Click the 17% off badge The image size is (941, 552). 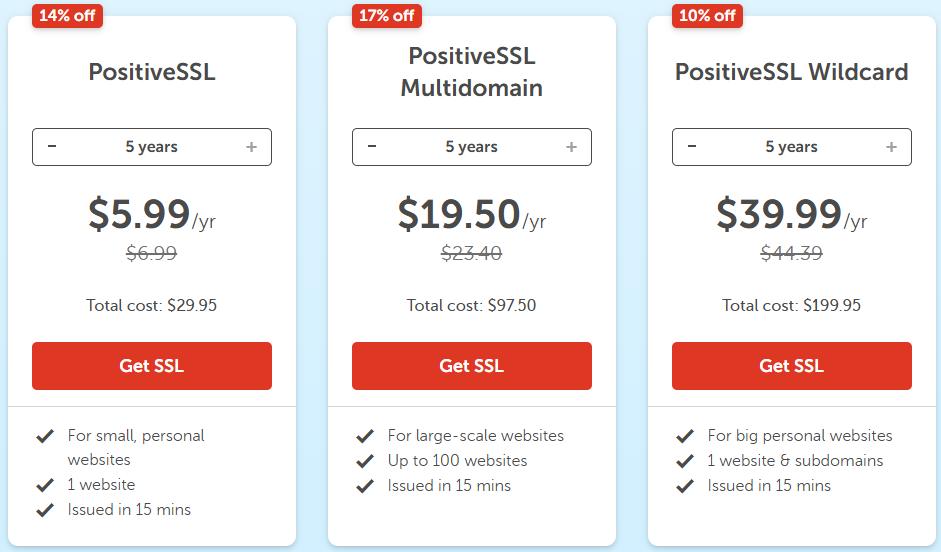point(386,15)
